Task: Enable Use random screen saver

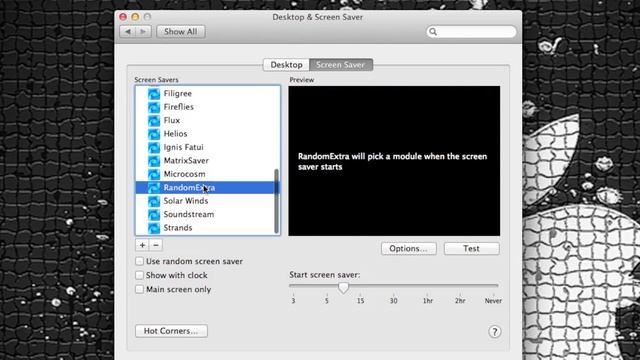Action: coord(139,261)
